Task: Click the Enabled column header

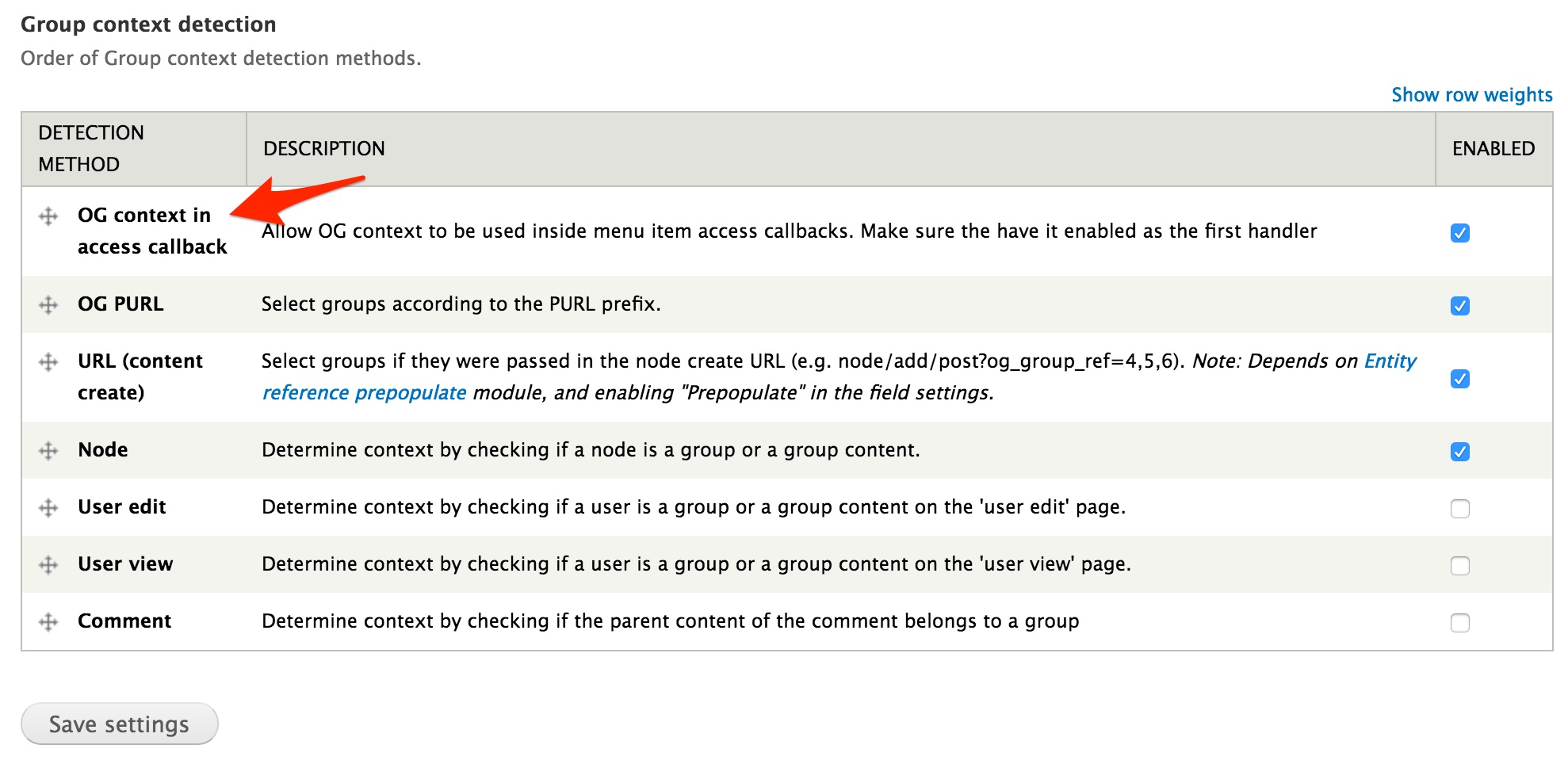Action: pyautogui.click(x=1493, y=148)
